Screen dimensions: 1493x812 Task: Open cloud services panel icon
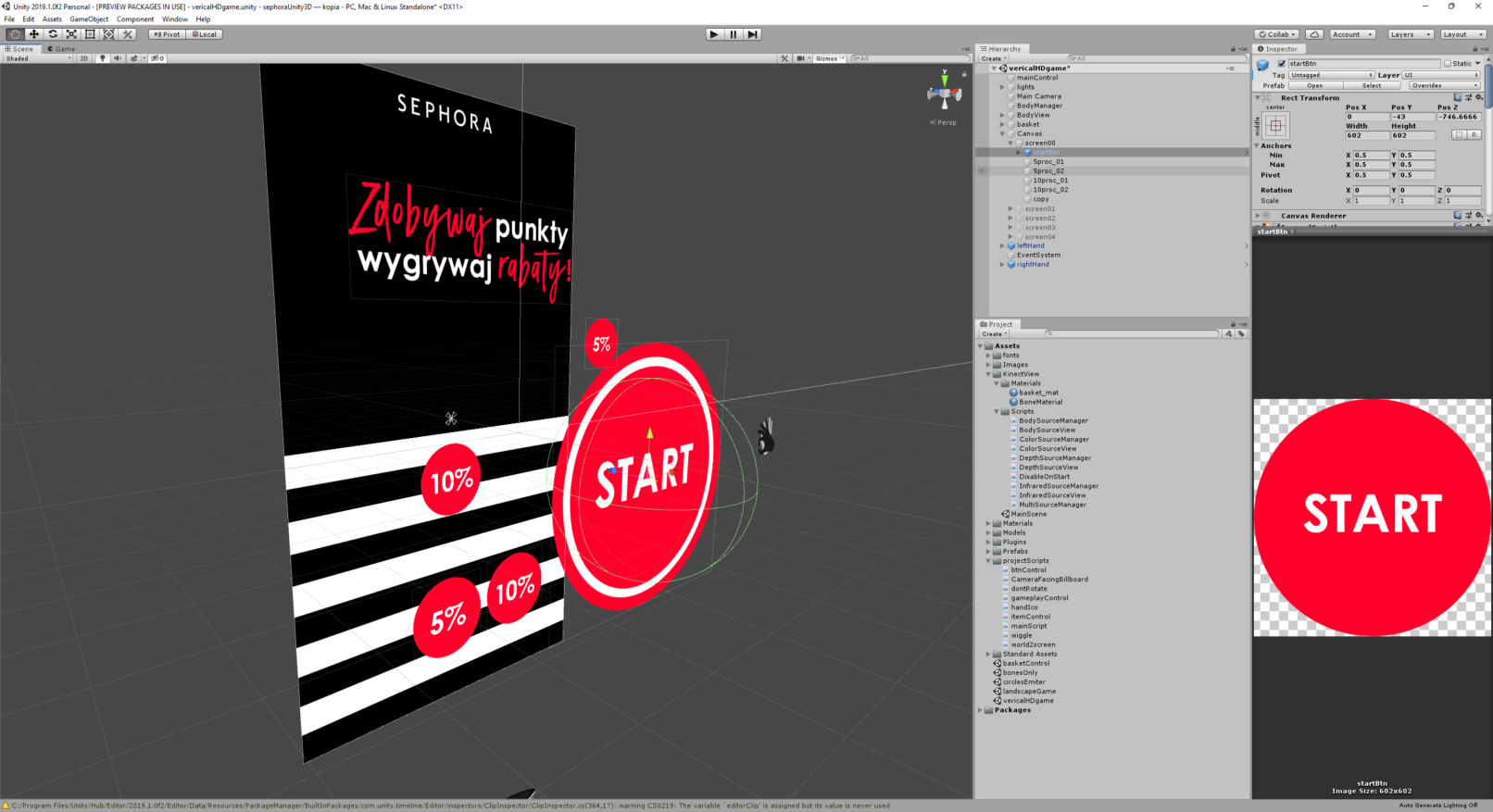1314,34
